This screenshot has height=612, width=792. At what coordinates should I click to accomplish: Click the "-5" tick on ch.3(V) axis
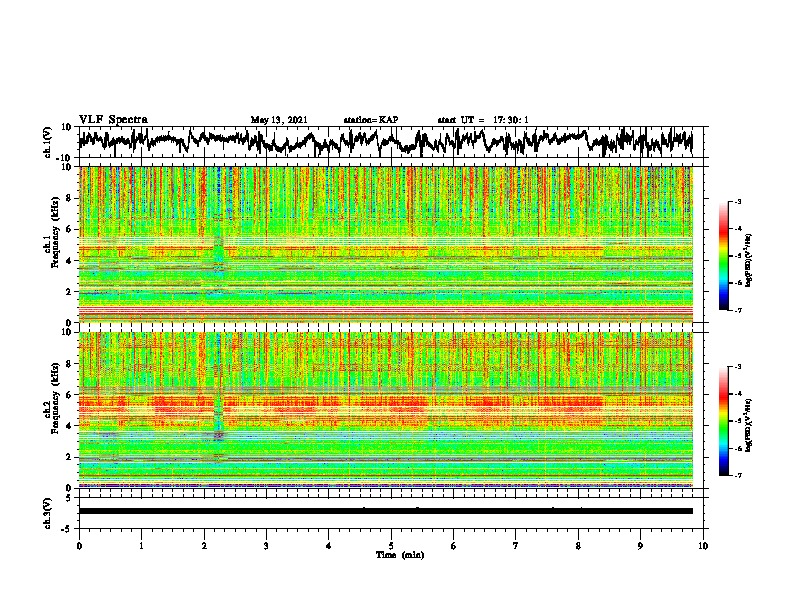click(68, 529)
